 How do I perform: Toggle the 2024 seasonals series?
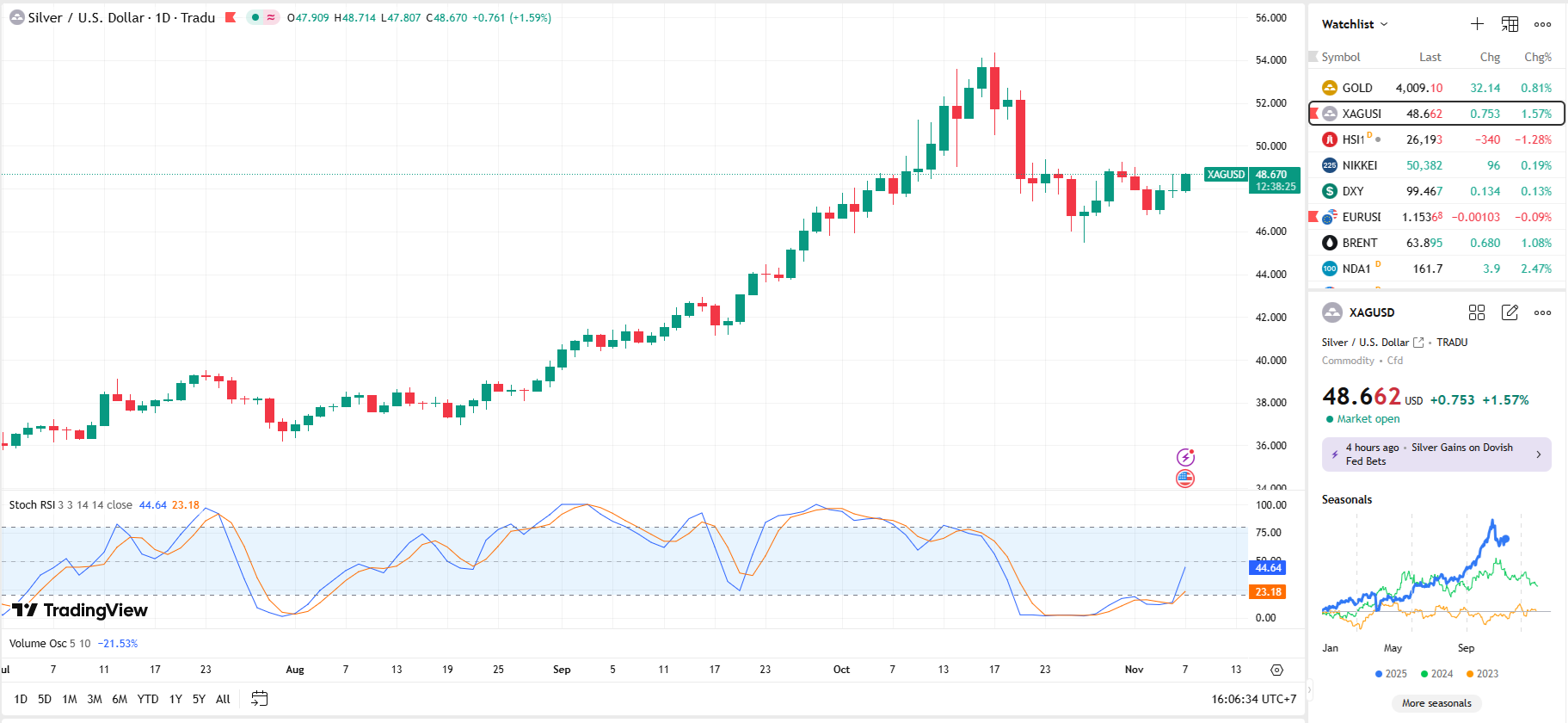1436,674
